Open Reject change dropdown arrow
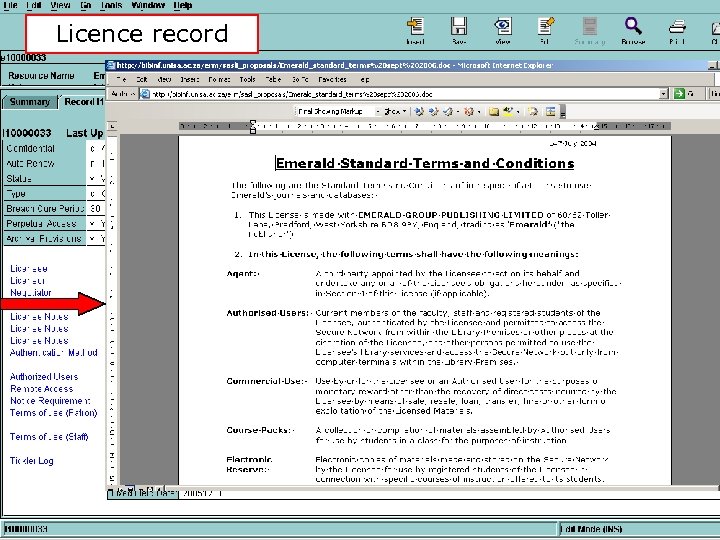 [478, 111]
